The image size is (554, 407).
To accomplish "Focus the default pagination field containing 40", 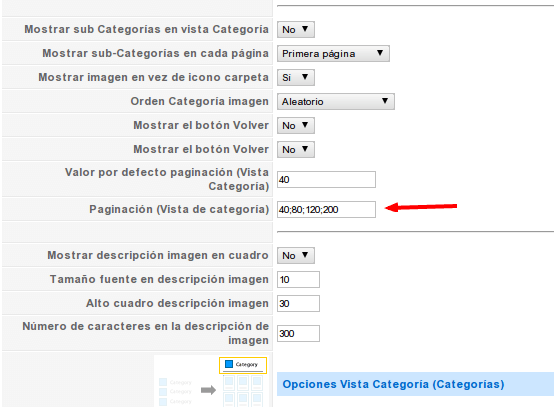I will click(x=326, y=180).
